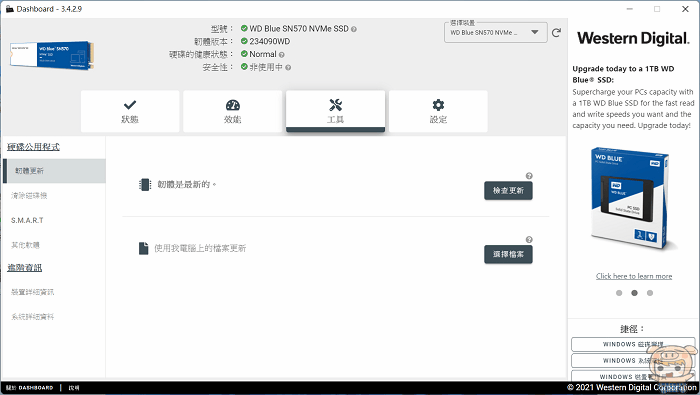Click the firmware chip icon
The image size is (700, 395).
coord(145,184)
